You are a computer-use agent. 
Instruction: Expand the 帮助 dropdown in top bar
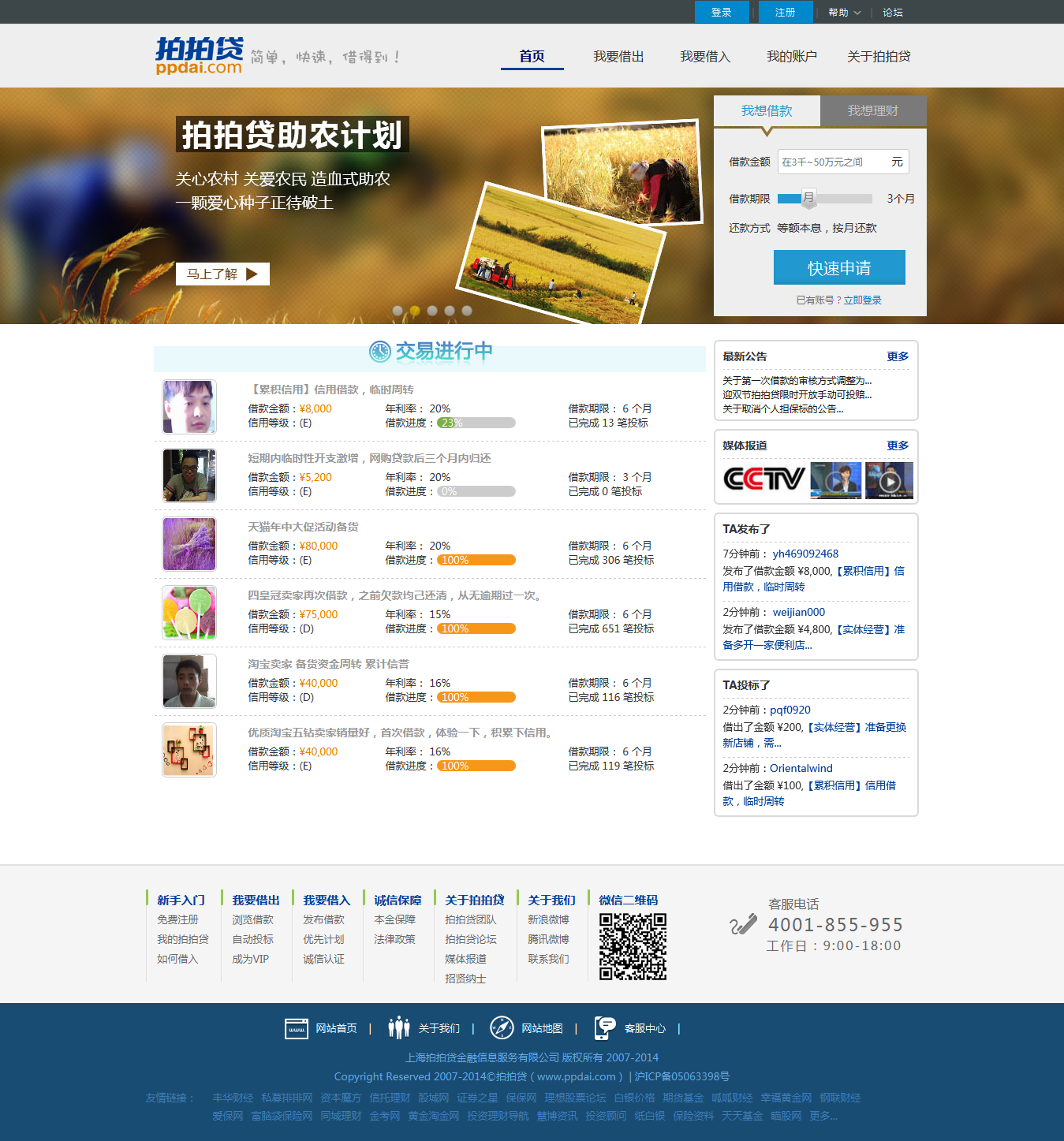tap(844, 13)
